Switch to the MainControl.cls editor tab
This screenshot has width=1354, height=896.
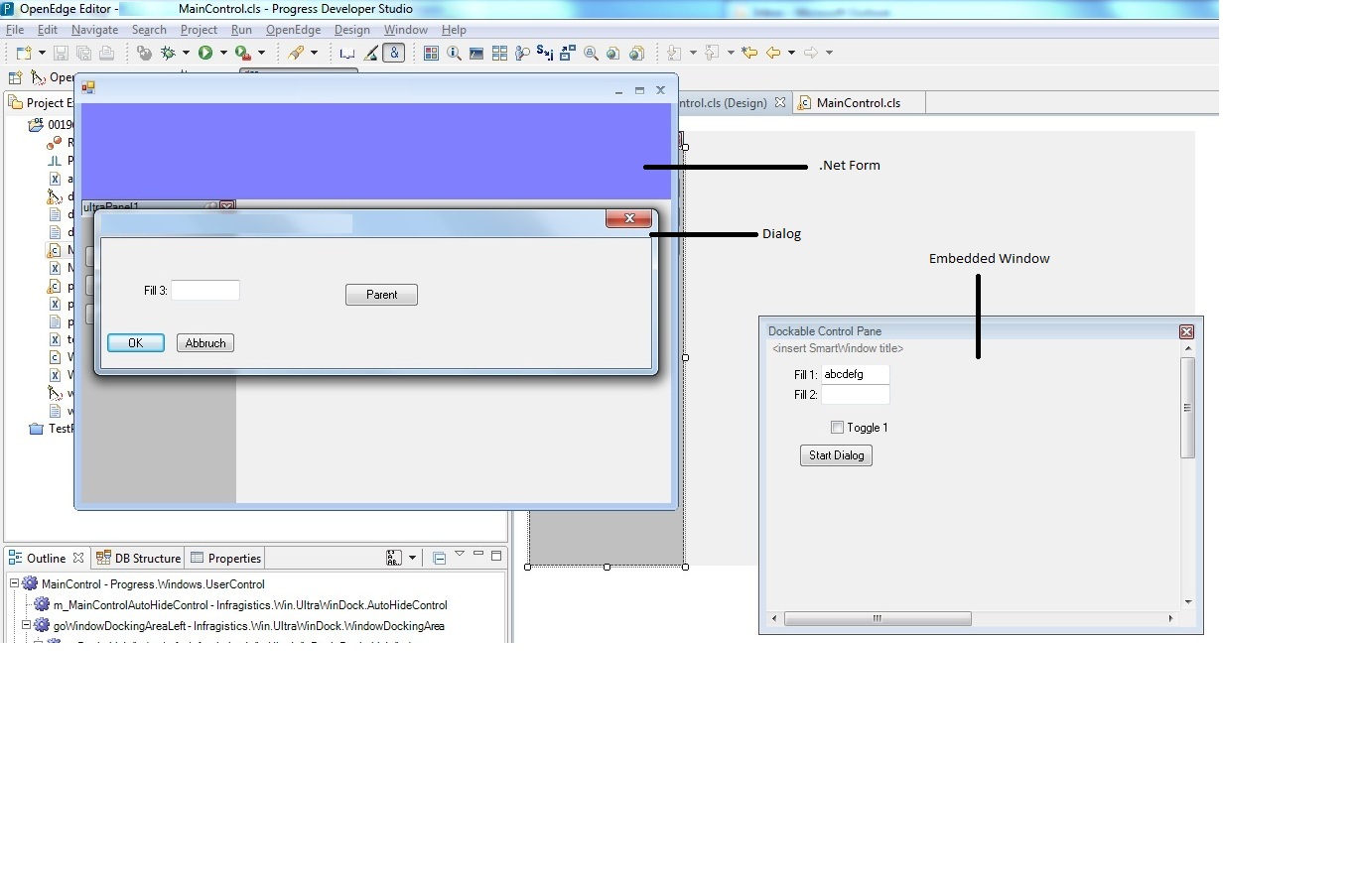(859, 102)
